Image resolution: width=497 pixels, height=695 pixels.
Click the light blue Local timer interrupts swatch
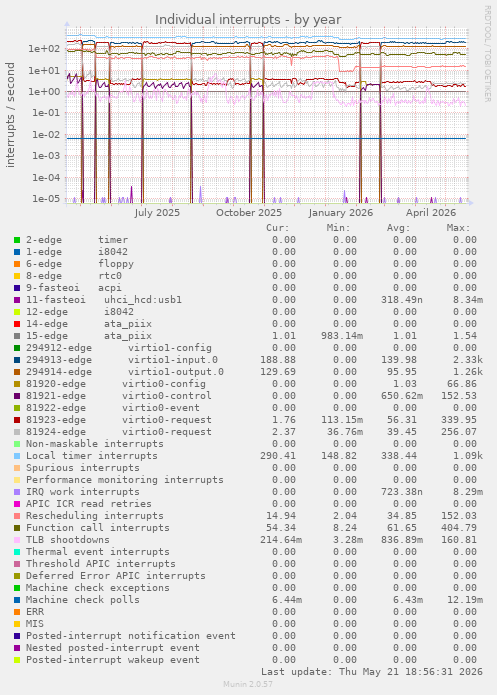pyautogui.click(x=17, y=456)
